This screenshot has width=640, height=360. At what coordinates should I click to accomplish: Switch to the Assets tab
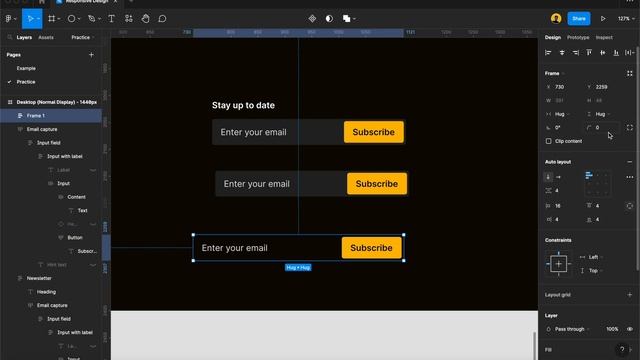tap(46, 37)
